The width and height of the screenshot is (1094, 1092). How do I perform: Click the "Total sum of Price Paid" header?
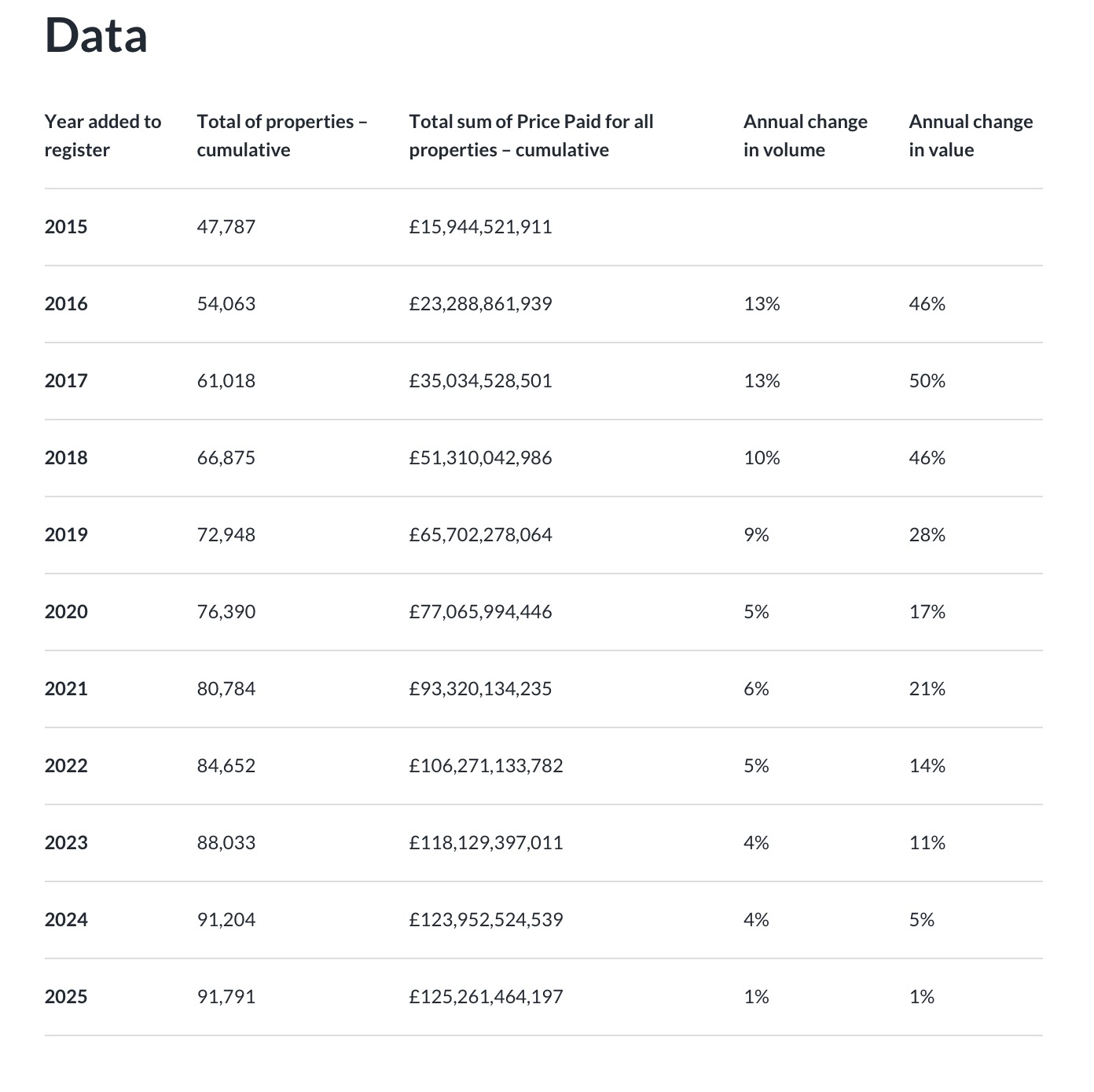coord(530,136)
